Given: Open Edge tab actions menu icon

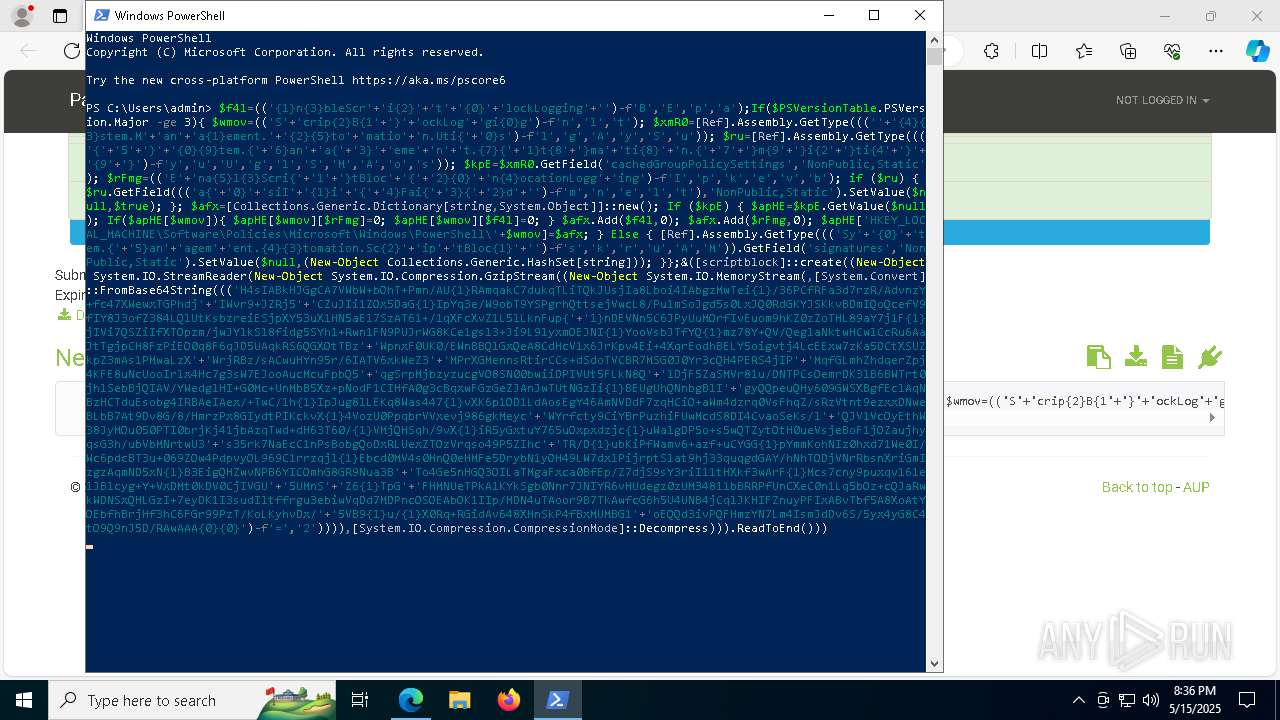Looking at the screenshot, I should coord(60,16).
